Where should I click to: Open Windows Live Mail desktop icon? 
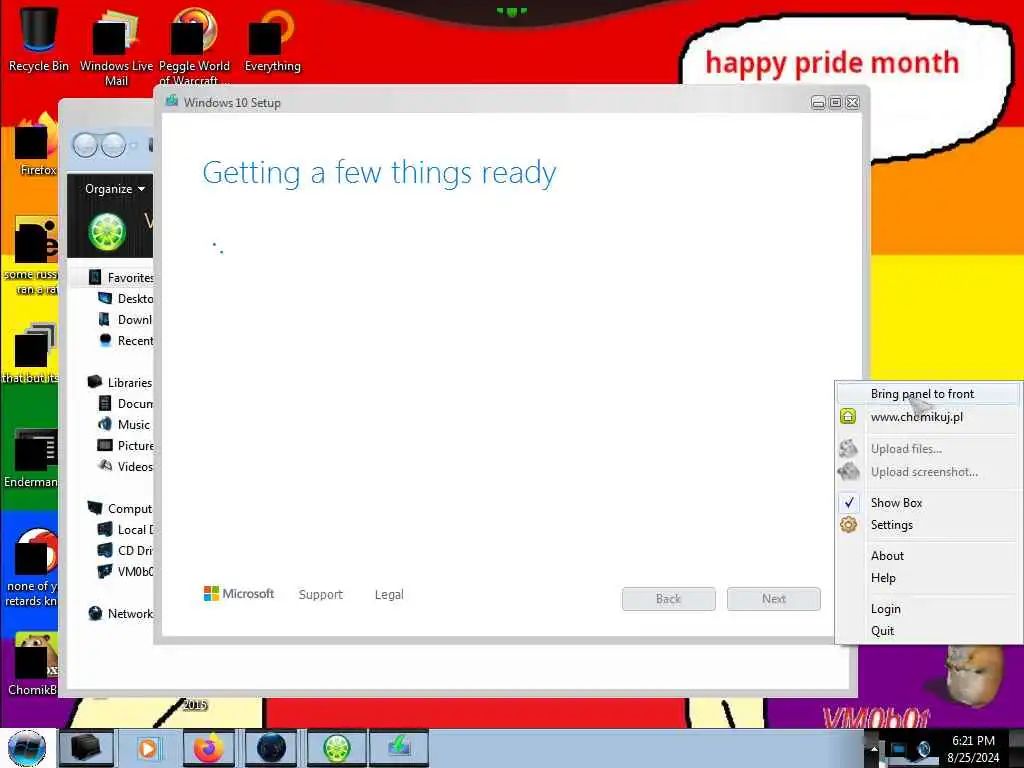[116, 46]
